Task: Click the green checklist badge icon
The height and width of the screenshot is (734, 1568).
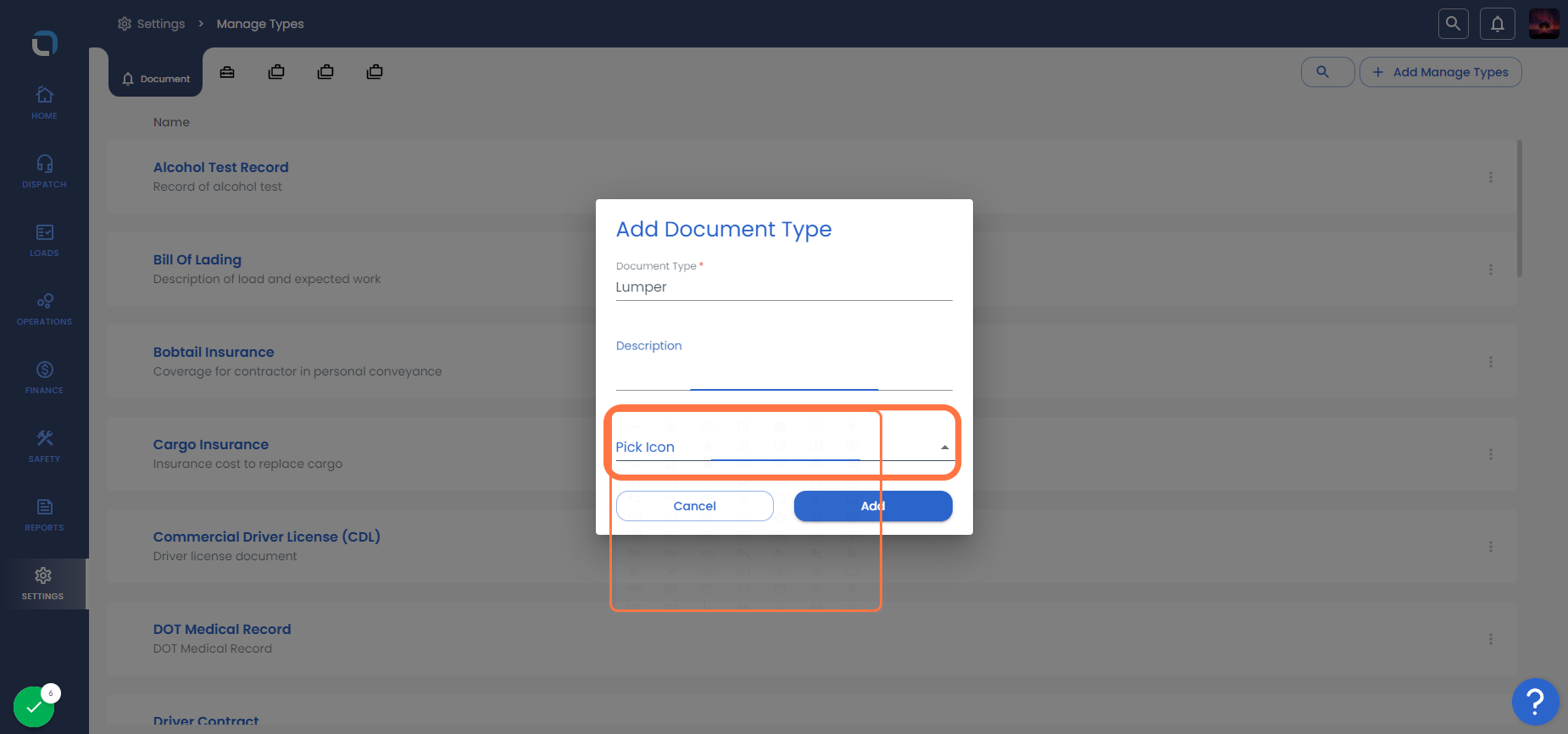Action: tap(34, 706)
